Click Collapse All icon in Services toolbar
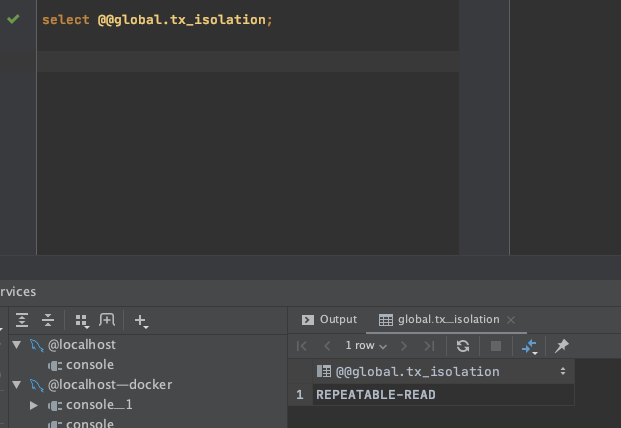 (47, 321)
